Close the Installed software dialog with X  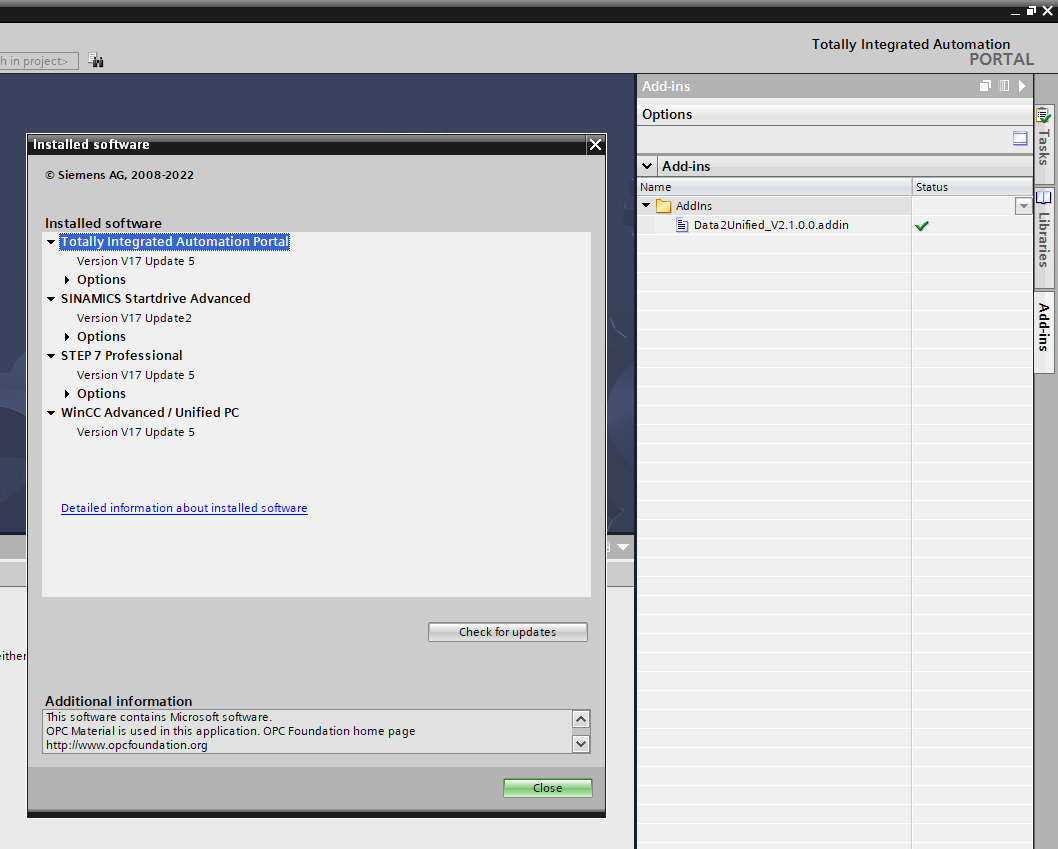click(x=595, y=144)
